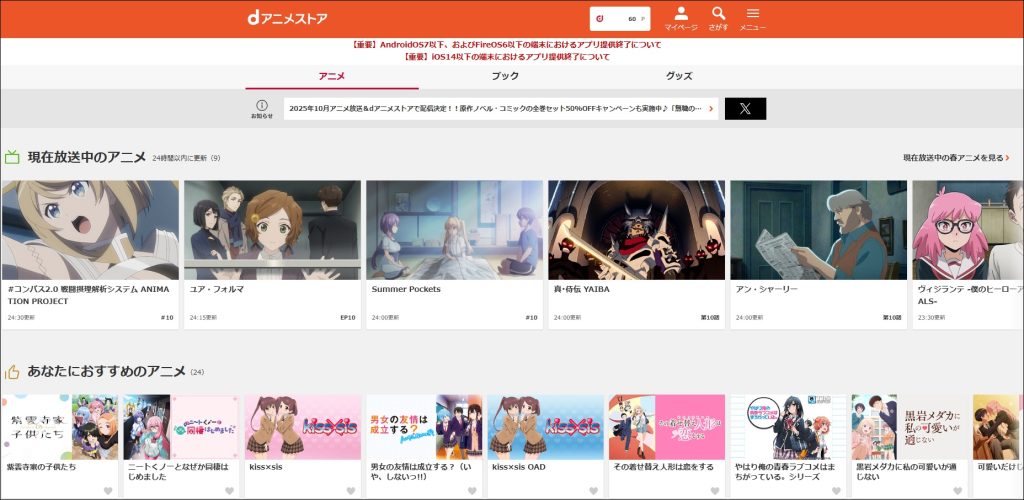Screen dimensions: 1024x500
Task: Toggle heart on その着せ替え人形は恋をする card
Action: (714, 491)
